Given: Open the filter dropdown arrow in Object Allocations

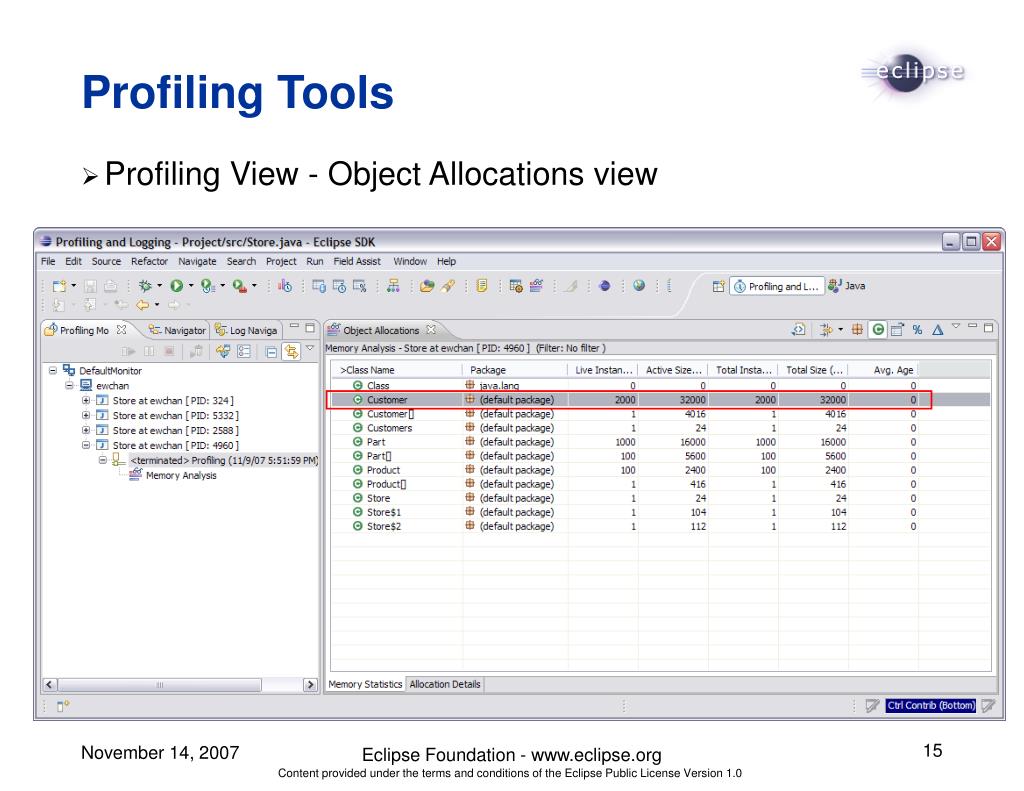Looking at the screenshot, I should click(x=840, y=330).
